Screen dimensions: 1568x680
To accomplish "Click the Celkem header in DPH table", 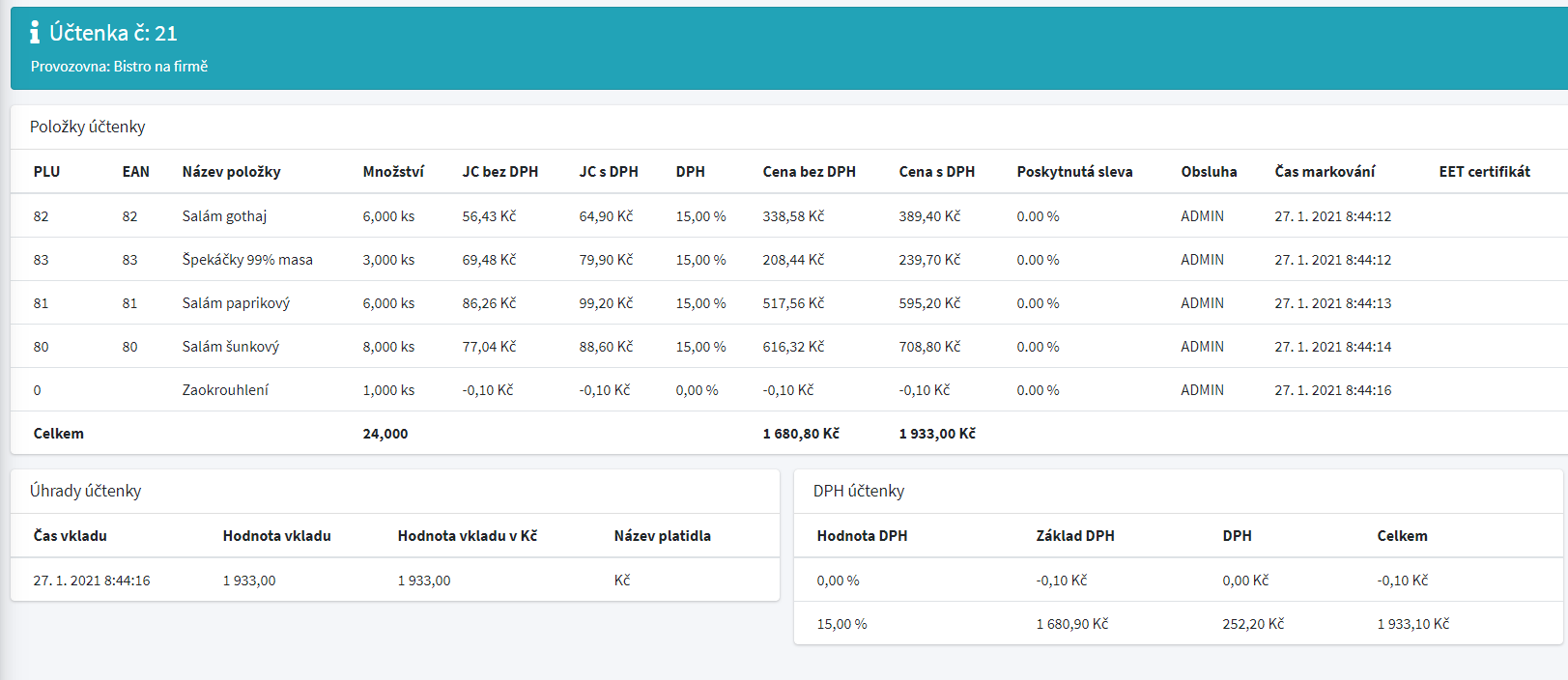I will tap(1402, 536).
